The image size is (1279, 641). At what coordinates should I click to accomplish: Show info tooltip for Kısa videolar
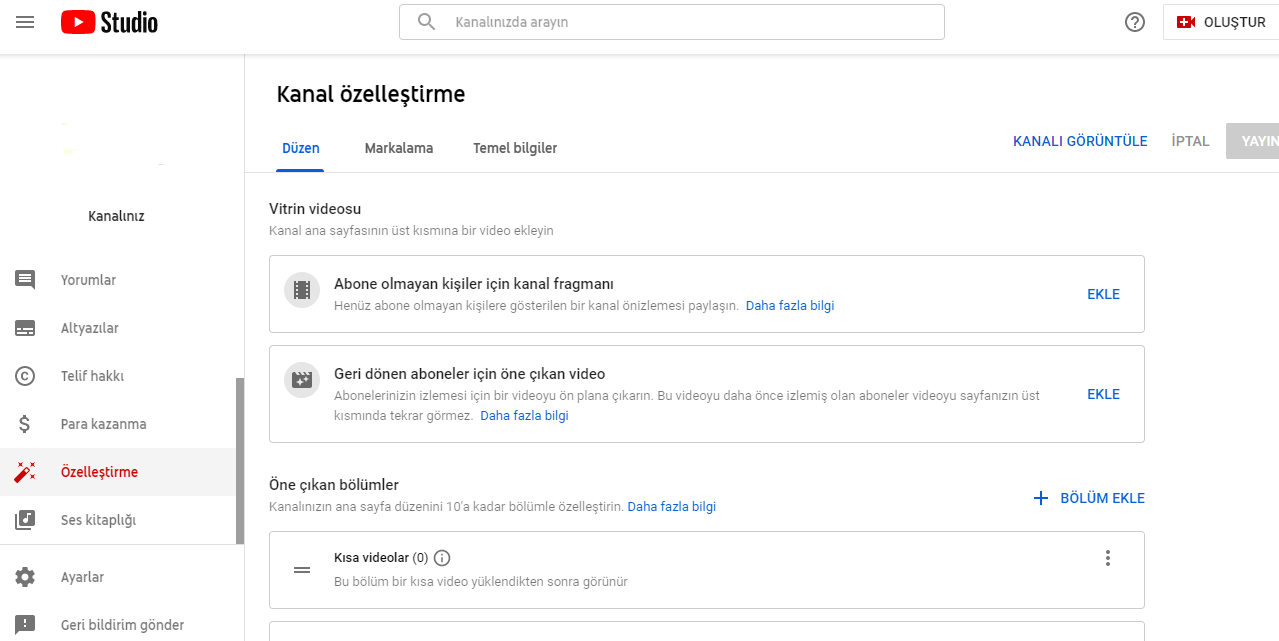pos(443,558)
